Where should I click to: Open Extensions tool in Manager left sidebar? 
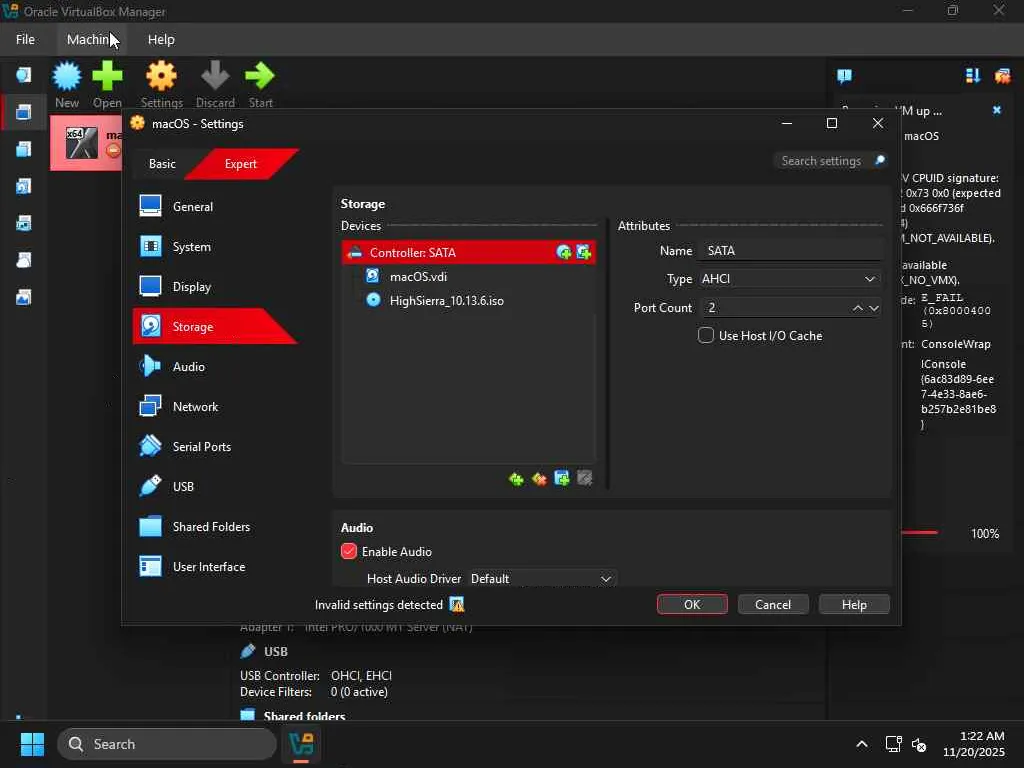pyautogui.click(x=24, y=150)
